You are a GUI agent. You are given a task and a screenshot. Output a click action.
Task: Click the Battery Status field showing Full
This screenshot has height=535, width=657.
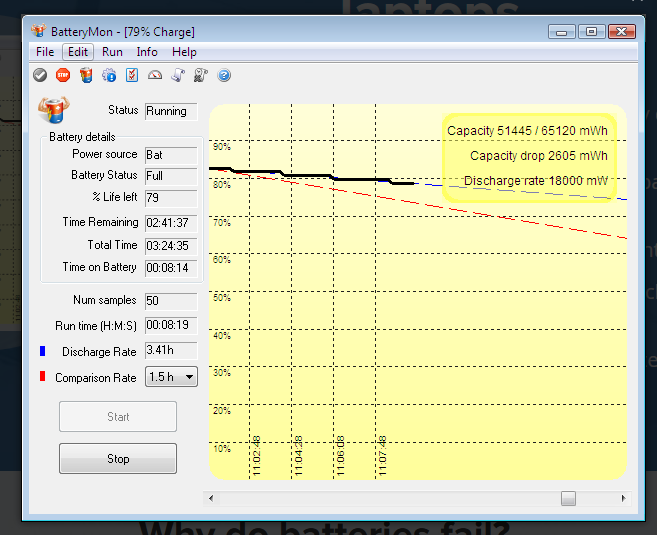171,176
